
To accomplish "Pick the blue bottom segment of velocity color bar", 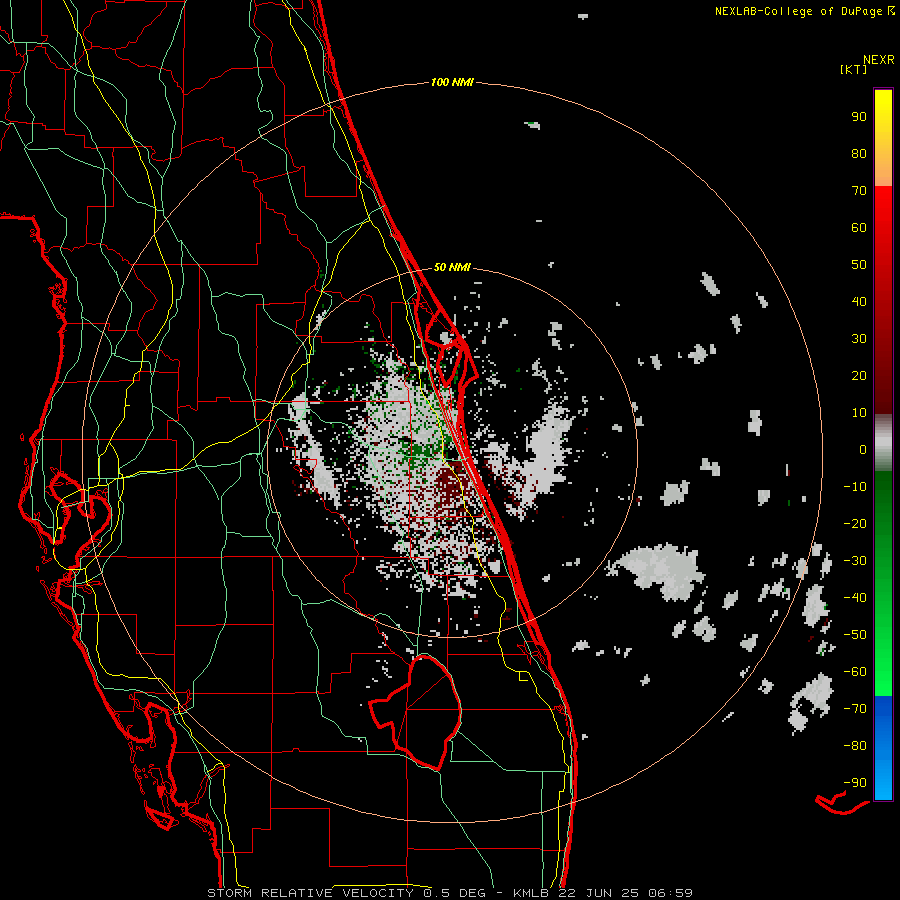I will click(x=883, y=748).
